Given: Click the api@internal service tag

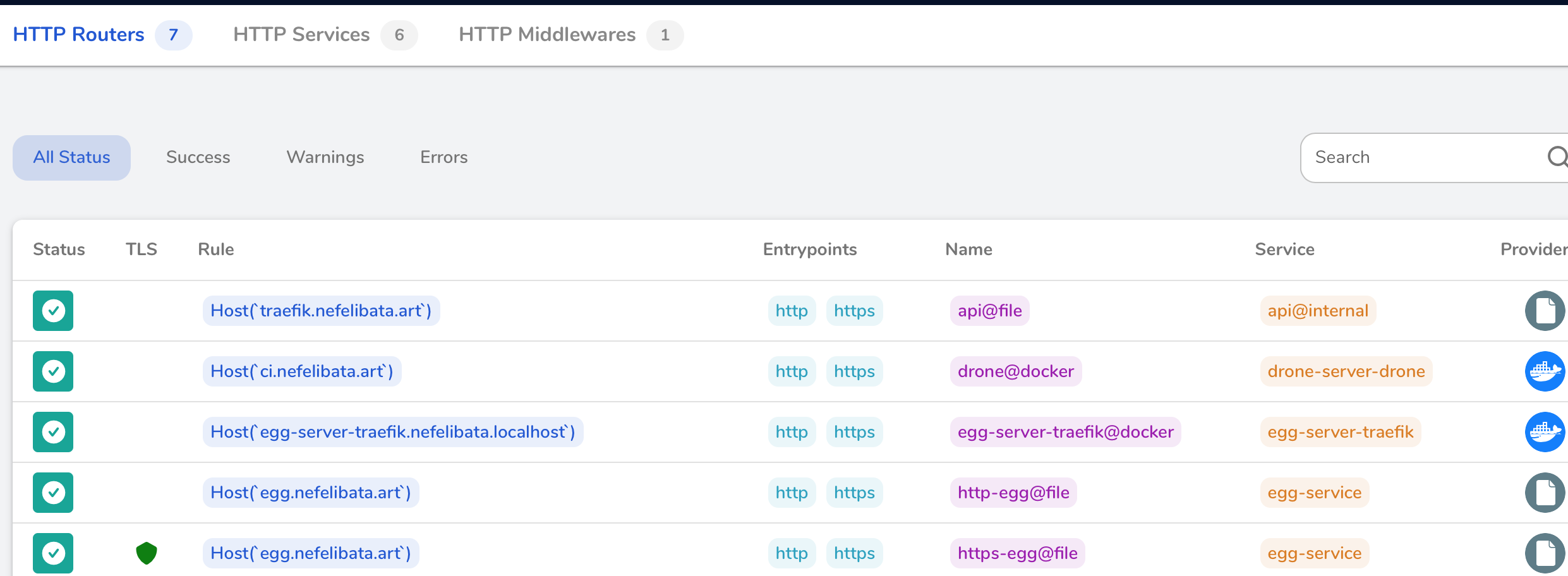Looking at the screenshot, I should coord(1317,311).
